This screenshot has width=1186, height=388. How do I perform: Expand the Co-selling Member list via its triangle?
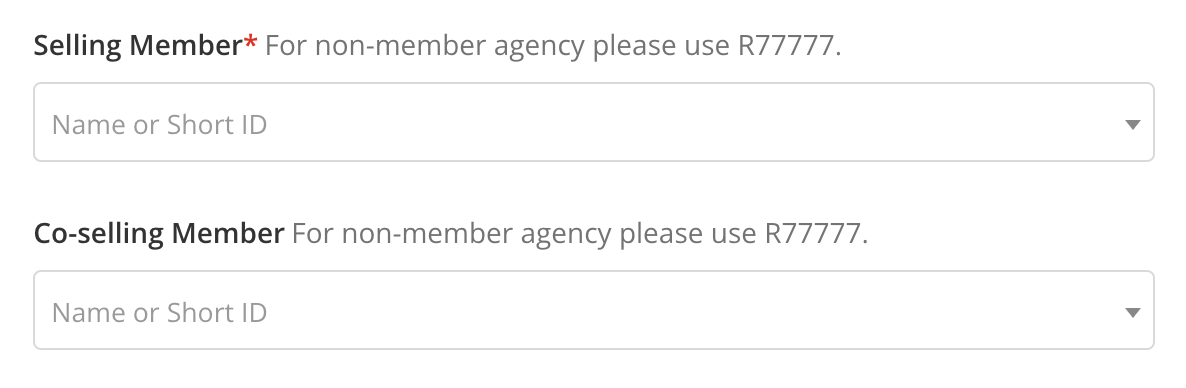1132,312
